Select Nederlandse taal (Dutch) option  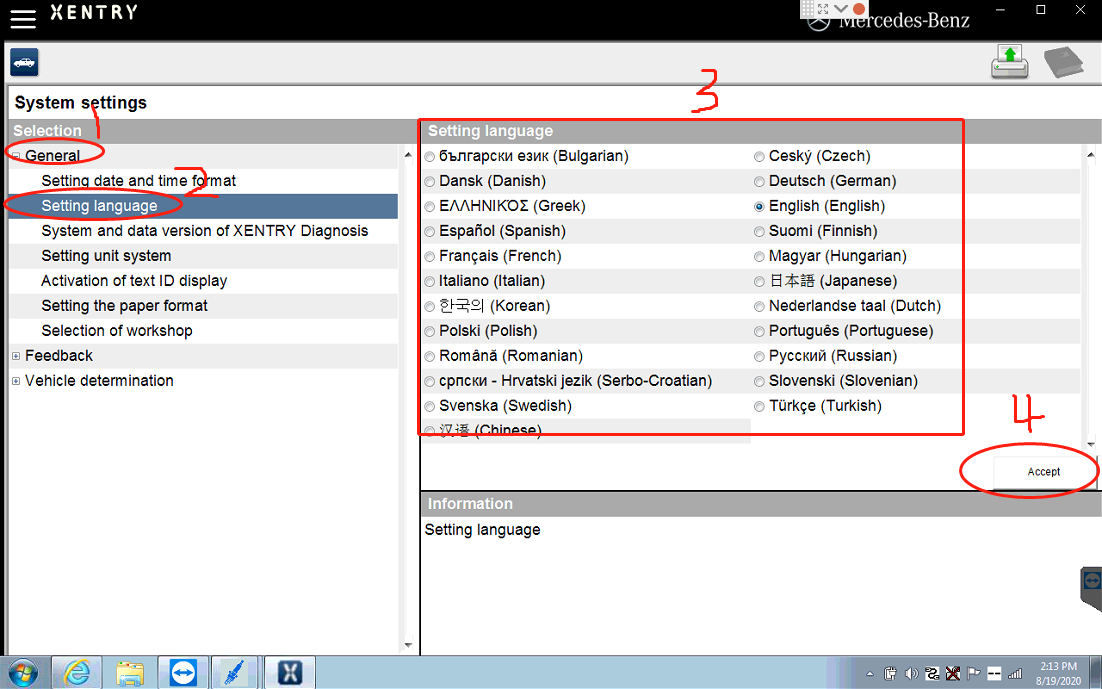click(759, 307)
